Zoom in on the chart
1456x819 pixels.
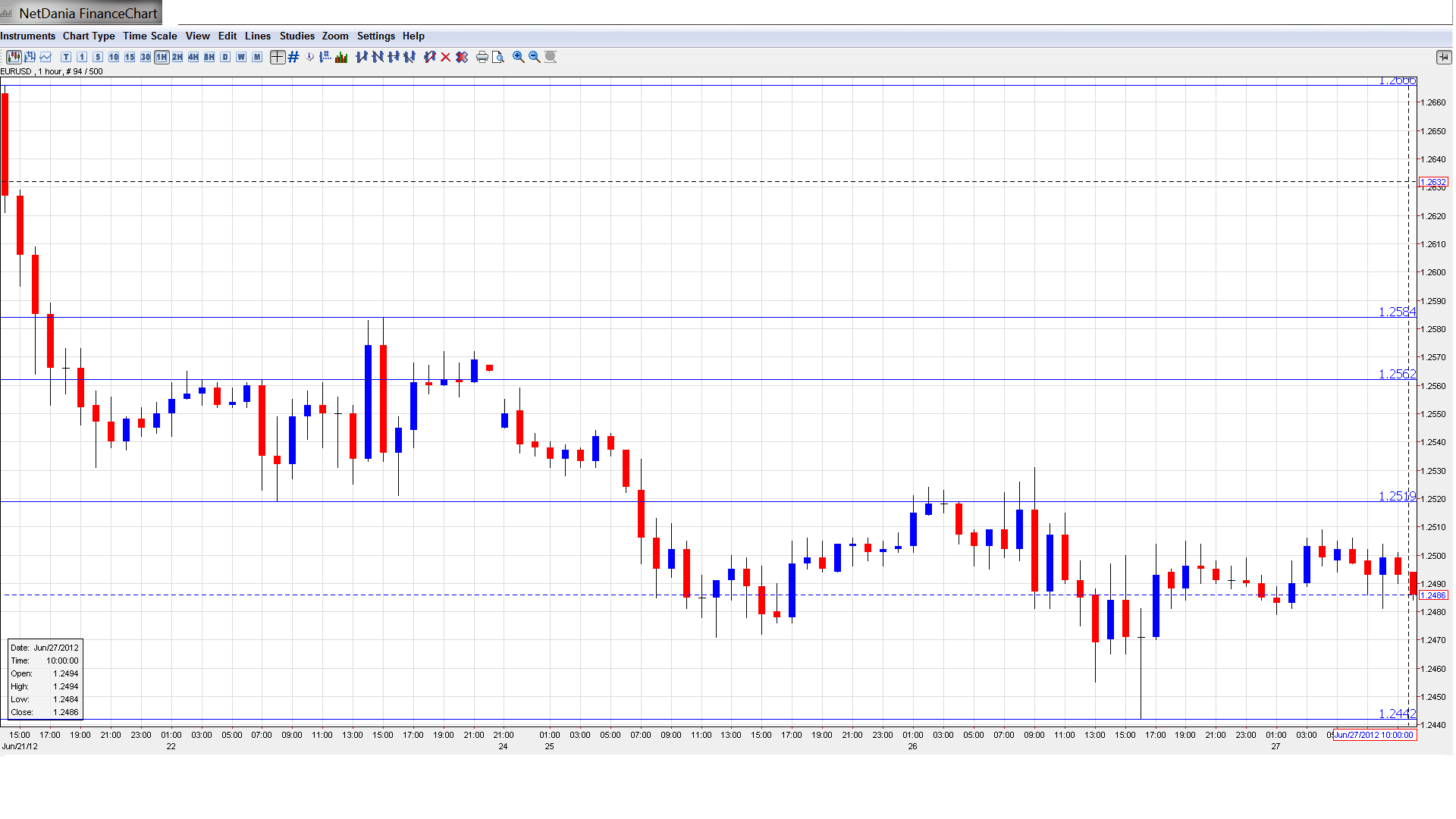pyautogui.click(x=519, y=57)
